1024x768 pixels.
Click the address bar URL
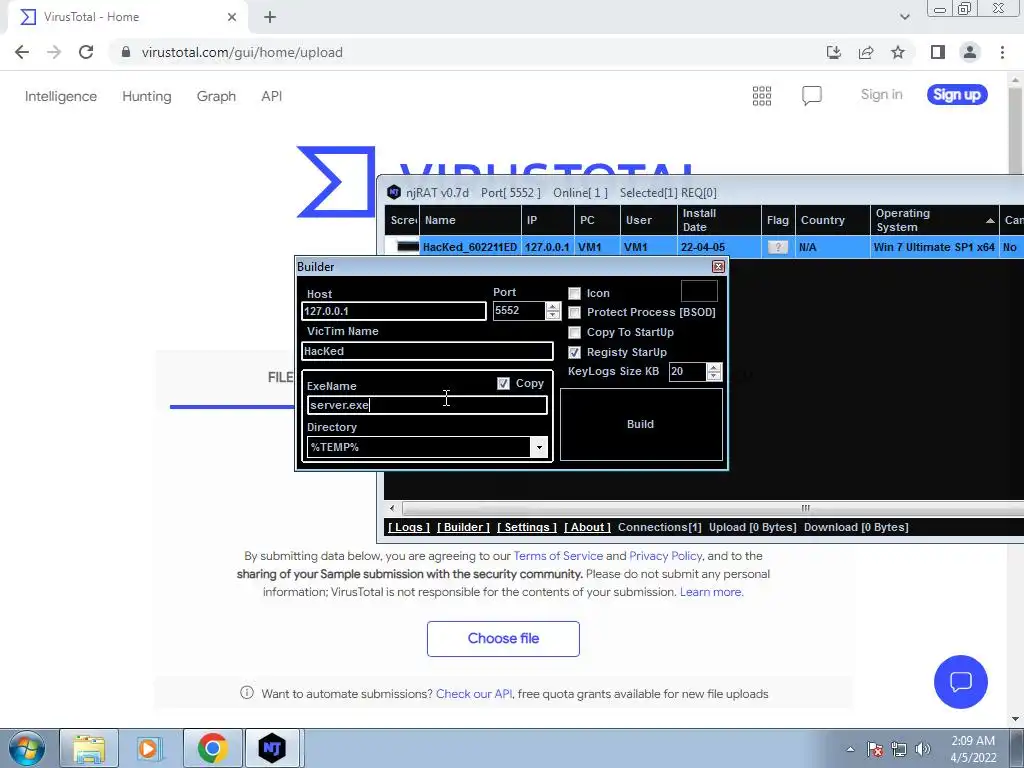242,52
